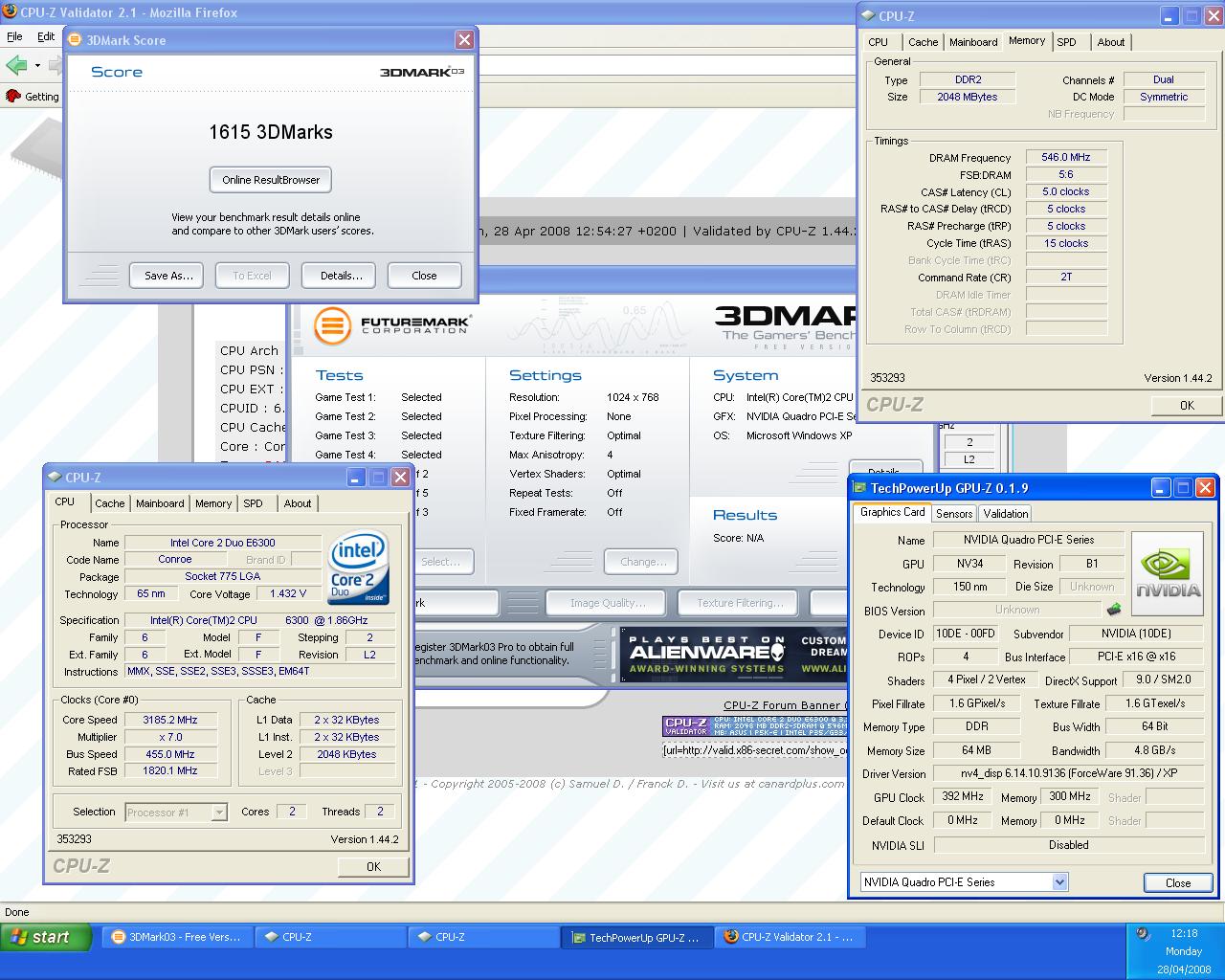The height and width of the screenshot is (980, 1225).
Task: Select Mainboard tab in lower-left CPU-Z window
Action: click(160, 503)
